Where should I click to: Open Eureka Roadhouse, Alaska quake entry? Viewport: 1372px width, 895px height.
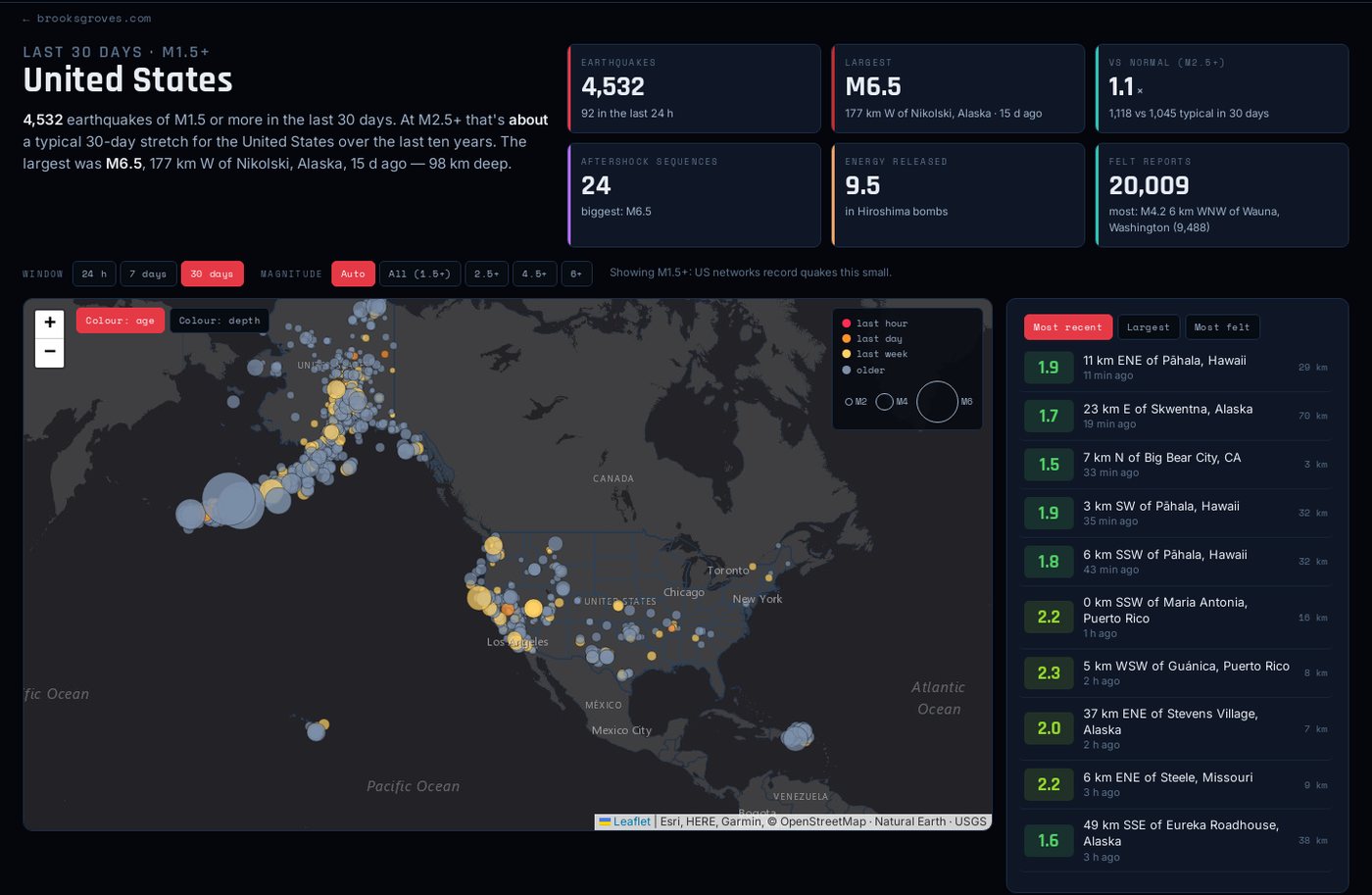tap(1176, 840)
